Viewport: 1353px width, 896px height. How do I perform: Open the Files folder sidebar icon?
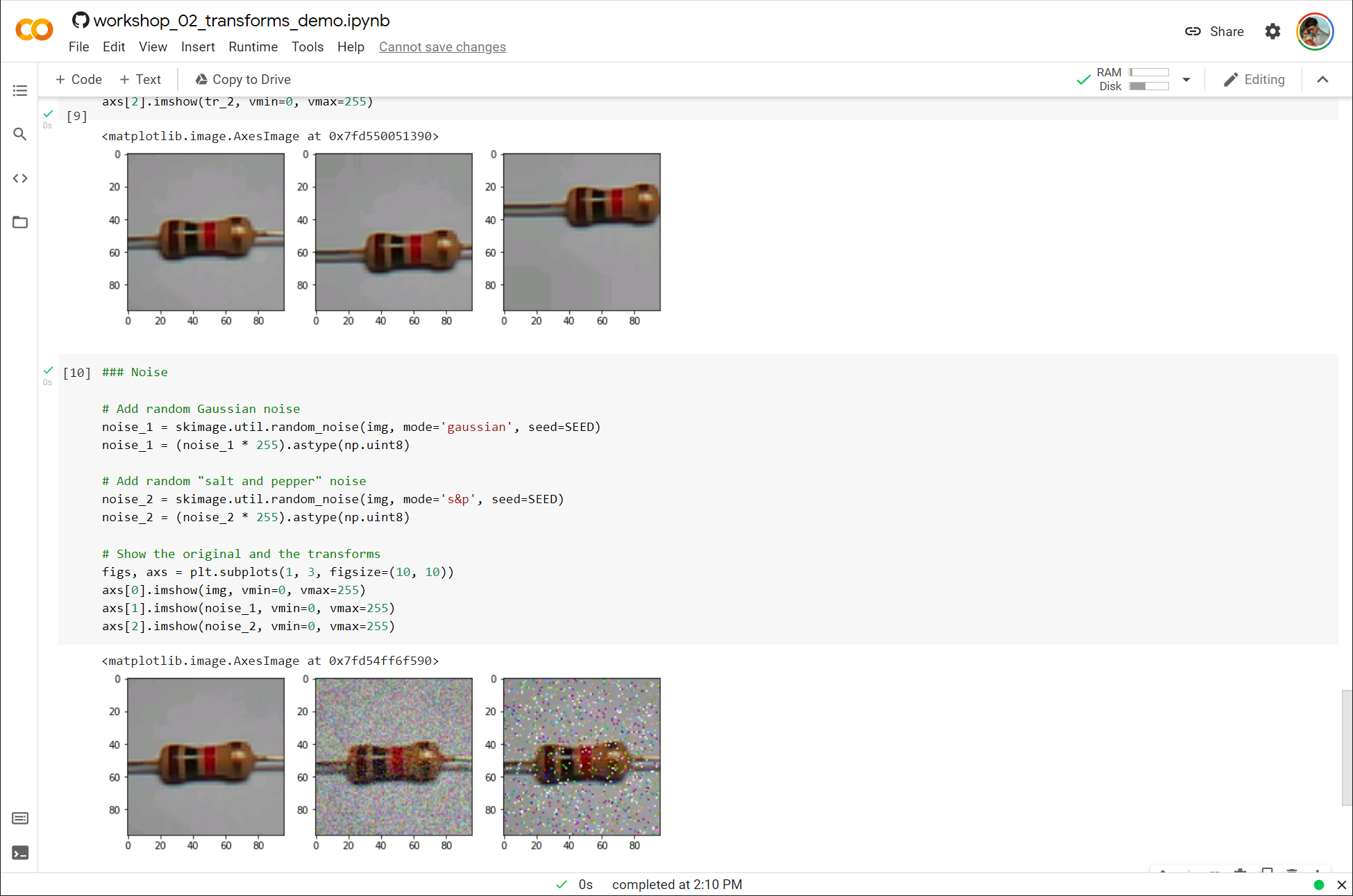click(20, 222)
